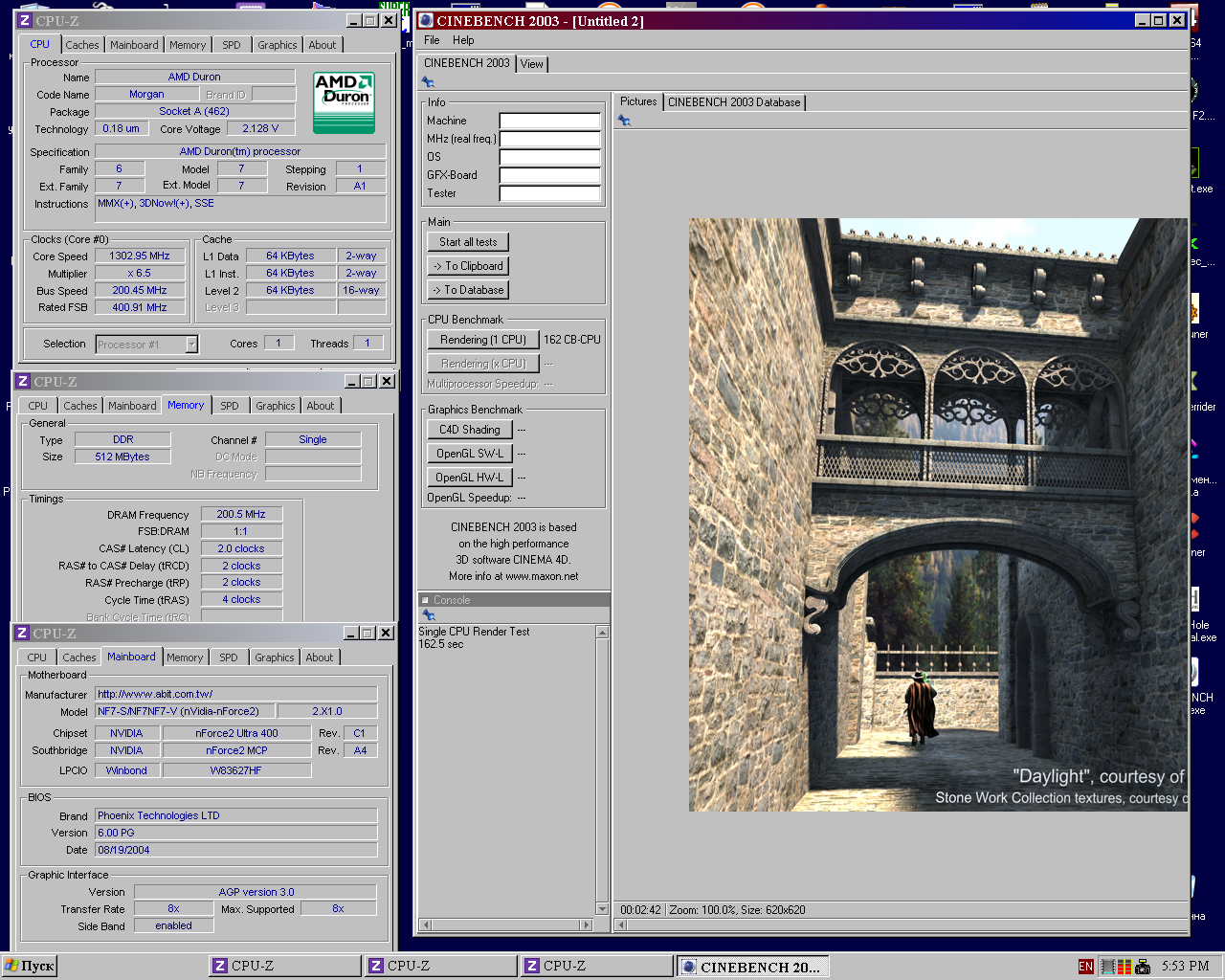1225x980 pixels.
Task: Click the red meter icon in the system tray
Action: pos(1126,967)
